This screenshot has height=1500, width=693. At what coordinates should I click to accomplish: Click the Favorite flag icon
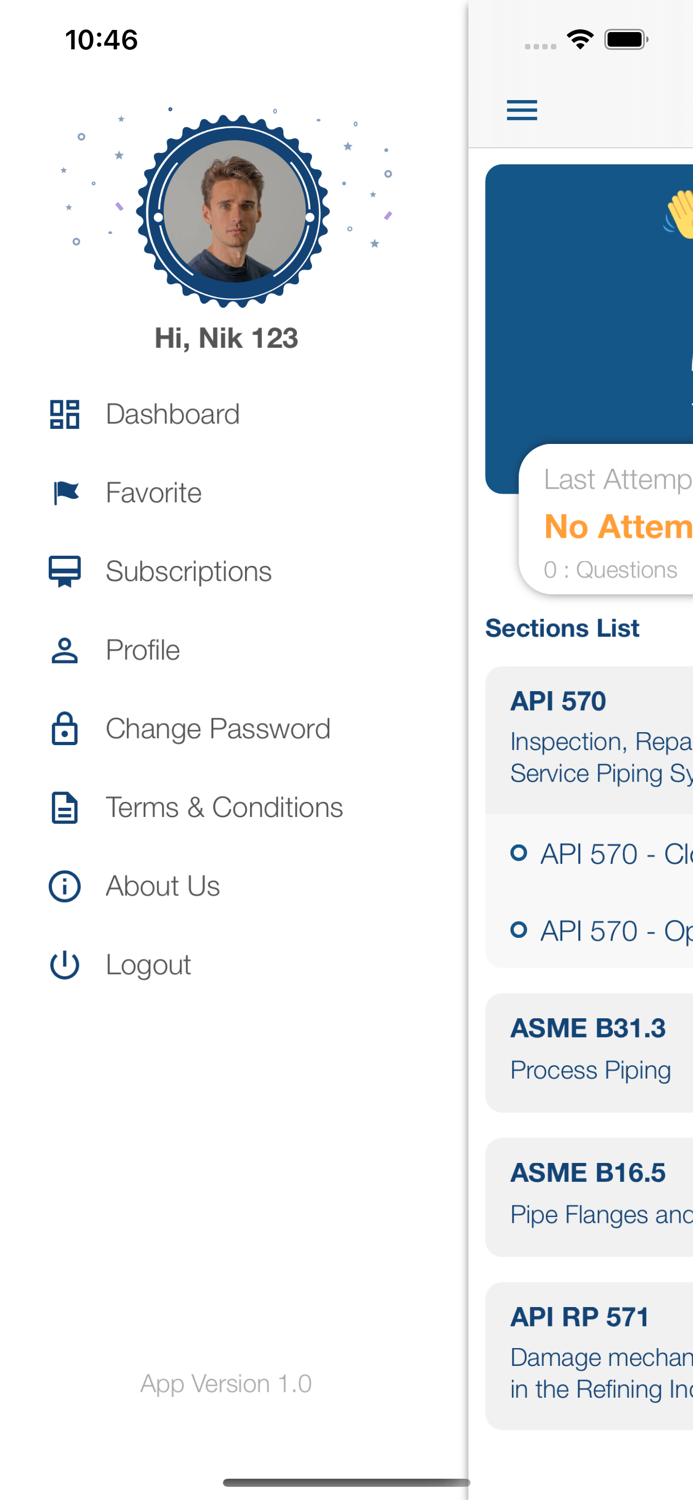(x=64, y=492)
